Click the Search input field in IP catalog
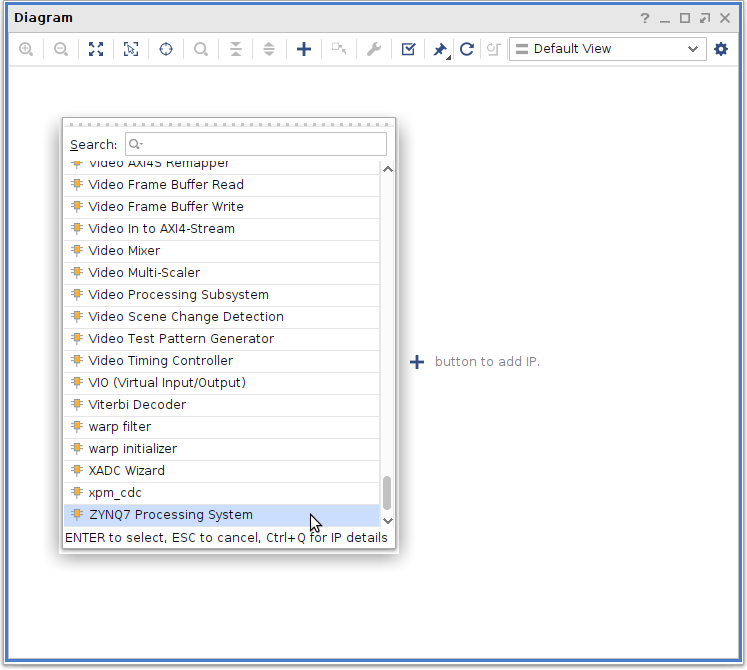The width and height of the screenshot is (747, 670). 255,144
